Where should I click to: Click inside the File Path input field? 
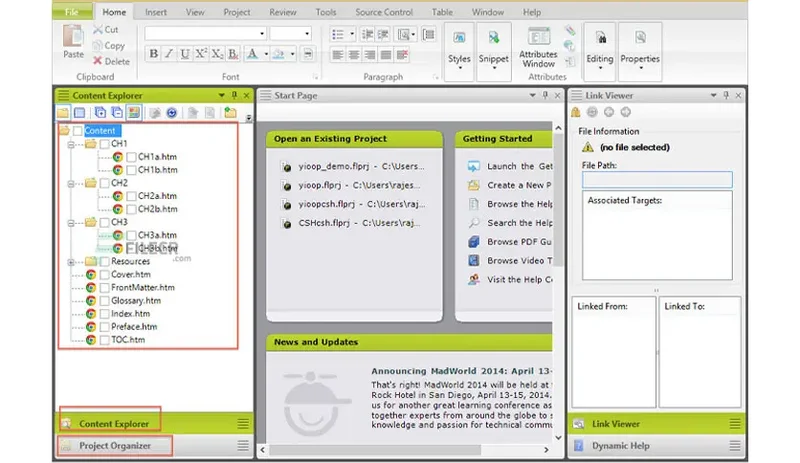[x=657, y=179]
